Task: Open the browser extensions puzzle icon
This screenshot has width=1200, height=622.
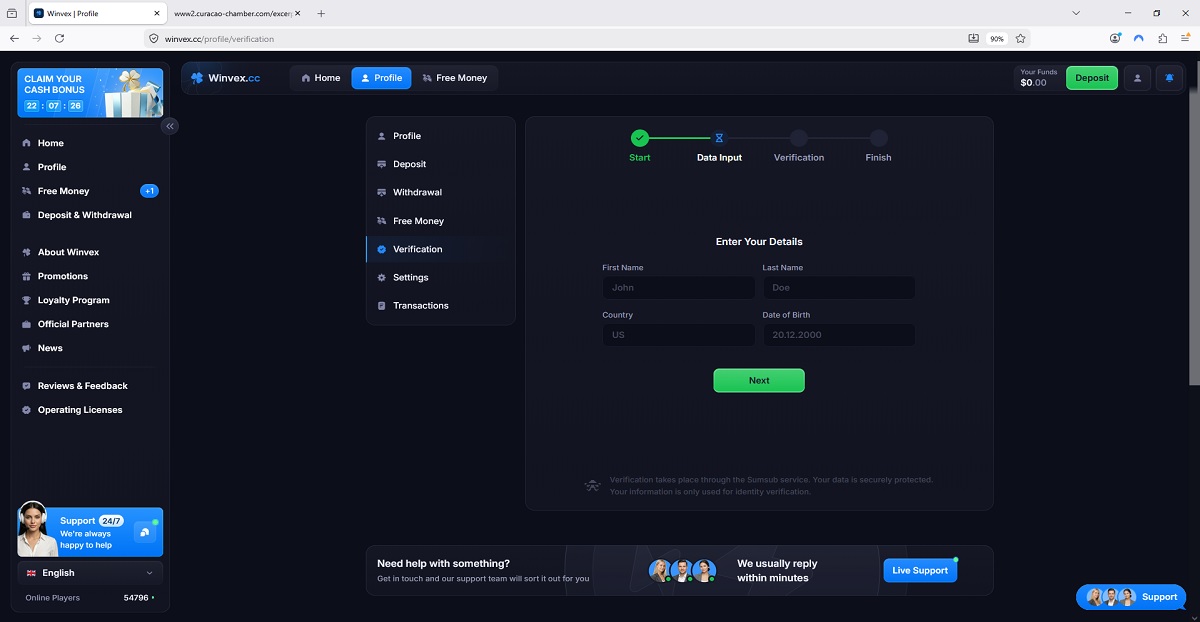Action: (1163, 38)
